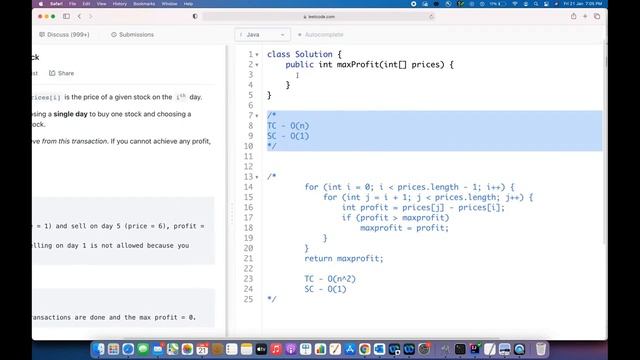Click the Share link in problem panel

62,73
